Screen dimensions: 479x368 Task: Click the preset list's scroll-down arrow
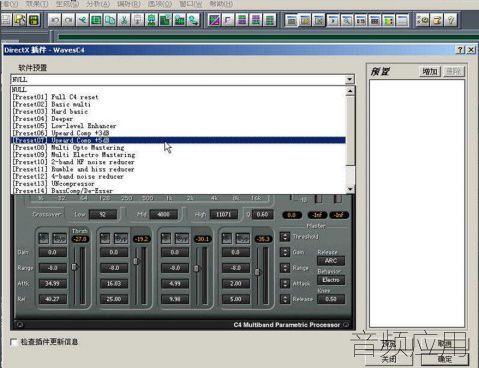(x=350, y=189)
